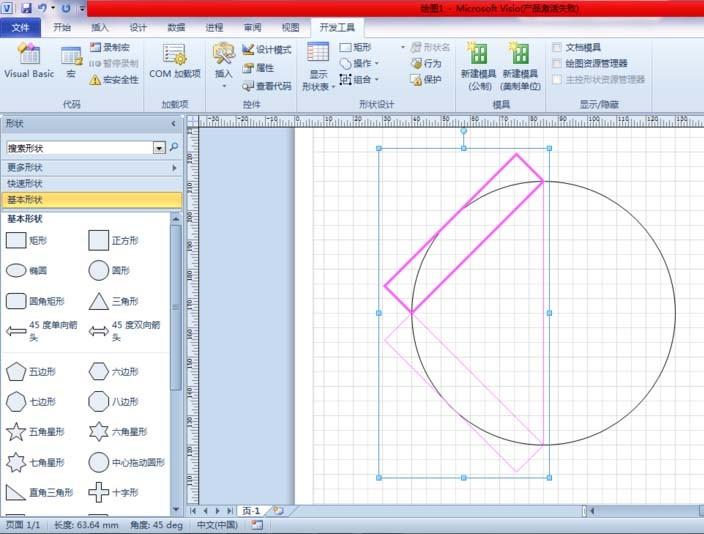Toggle 设计模式 design mode
The width and height of the screenshot is (704, 534).
(267, 49)
